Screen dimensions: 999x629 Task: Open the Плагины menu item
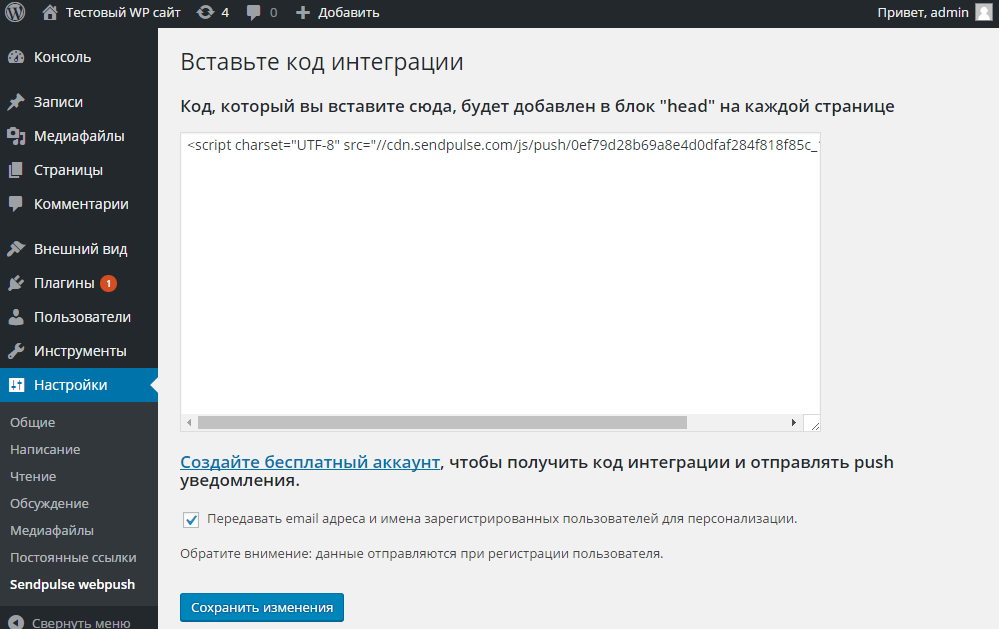[64, 283]
